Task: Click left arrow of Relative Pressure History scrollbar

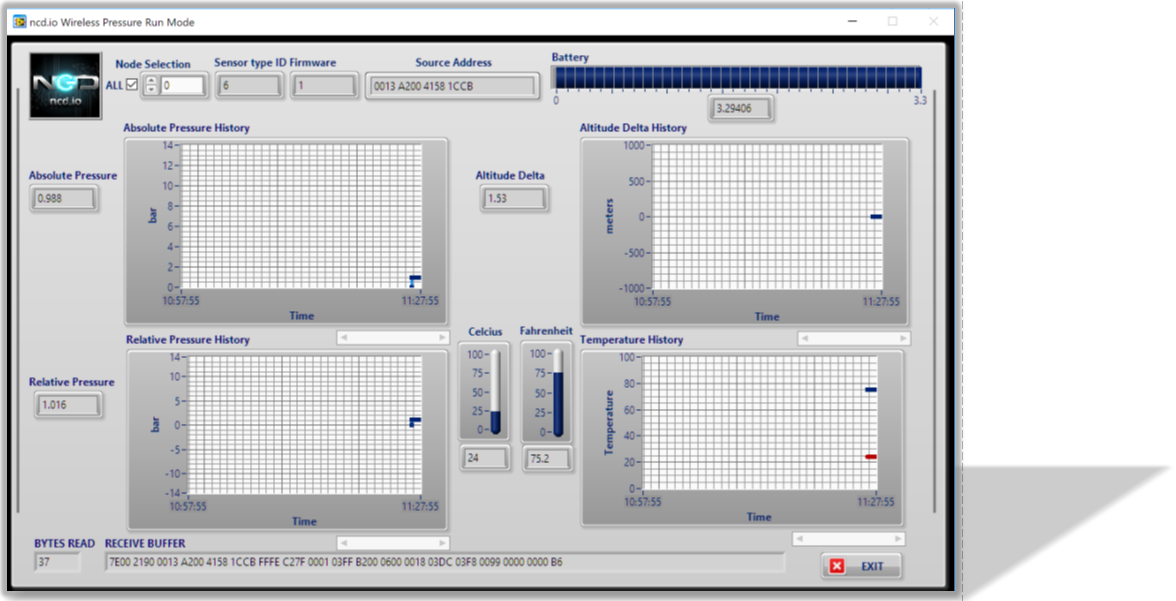Action: (344, 542)
